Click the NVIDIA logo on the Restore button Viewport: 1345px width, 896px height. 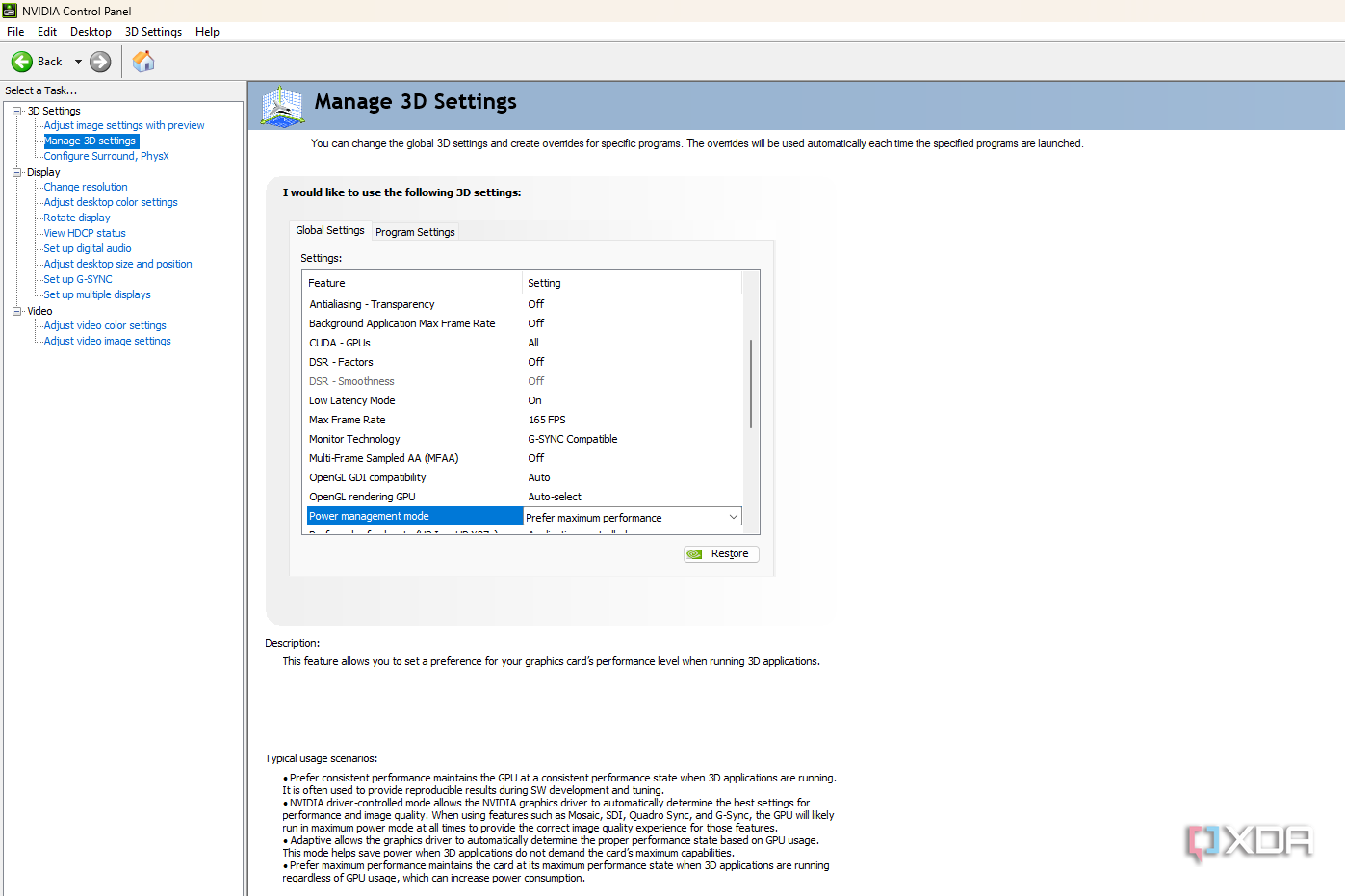click(696, 553)
